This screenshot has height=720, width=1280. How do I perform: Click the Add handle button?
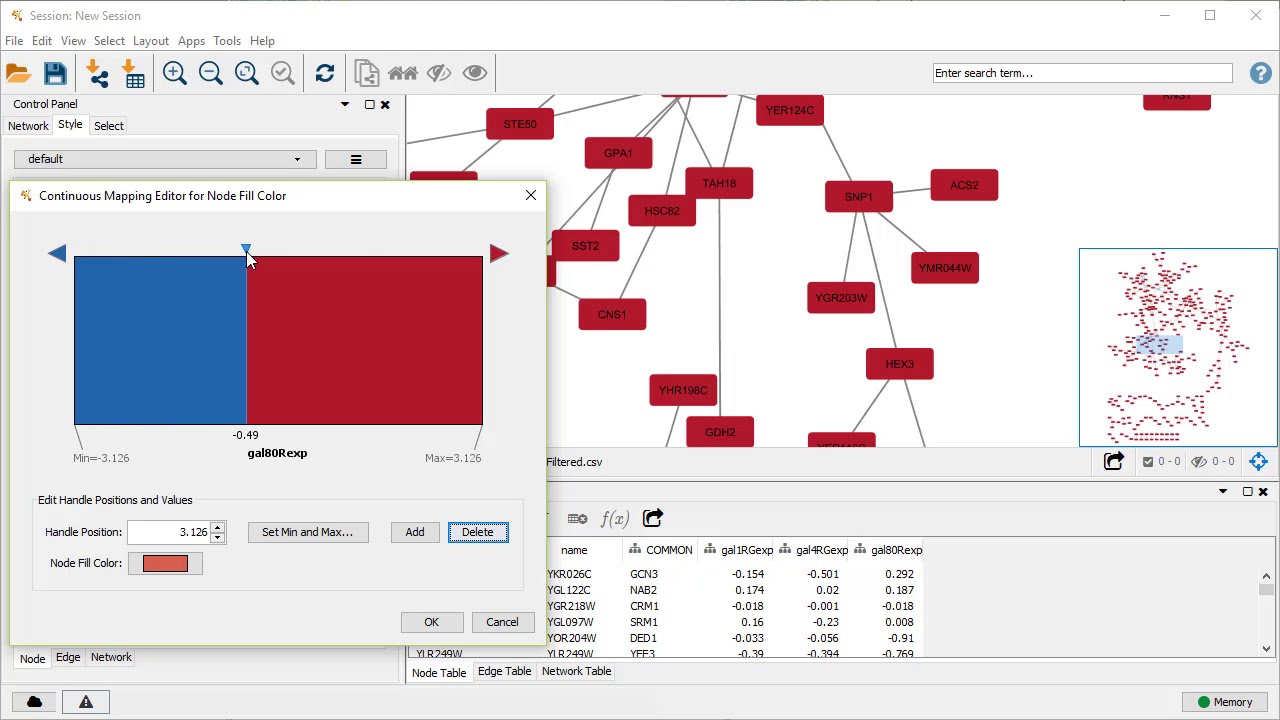pyautogui.click(x=414, y=532)
